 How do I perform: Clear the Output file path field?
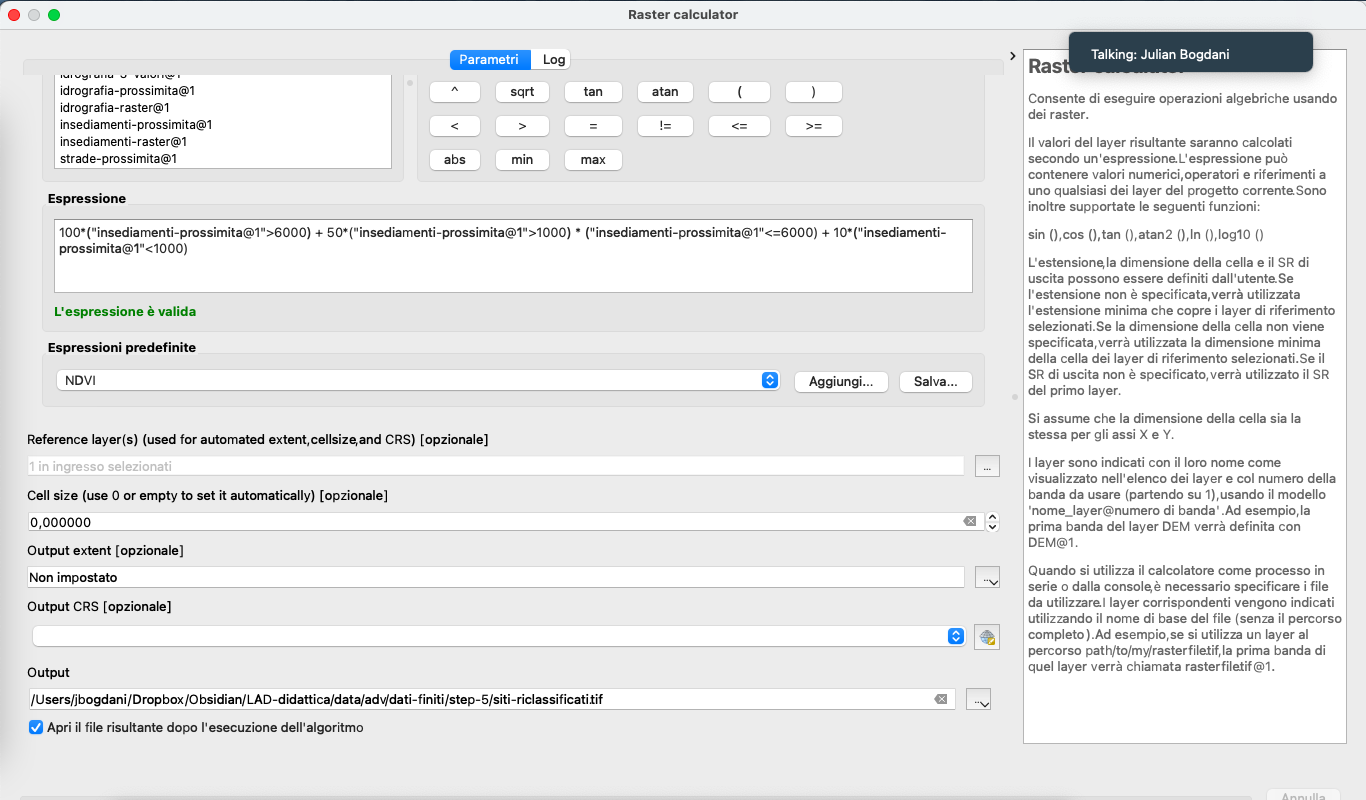click(x=940, y=699)
